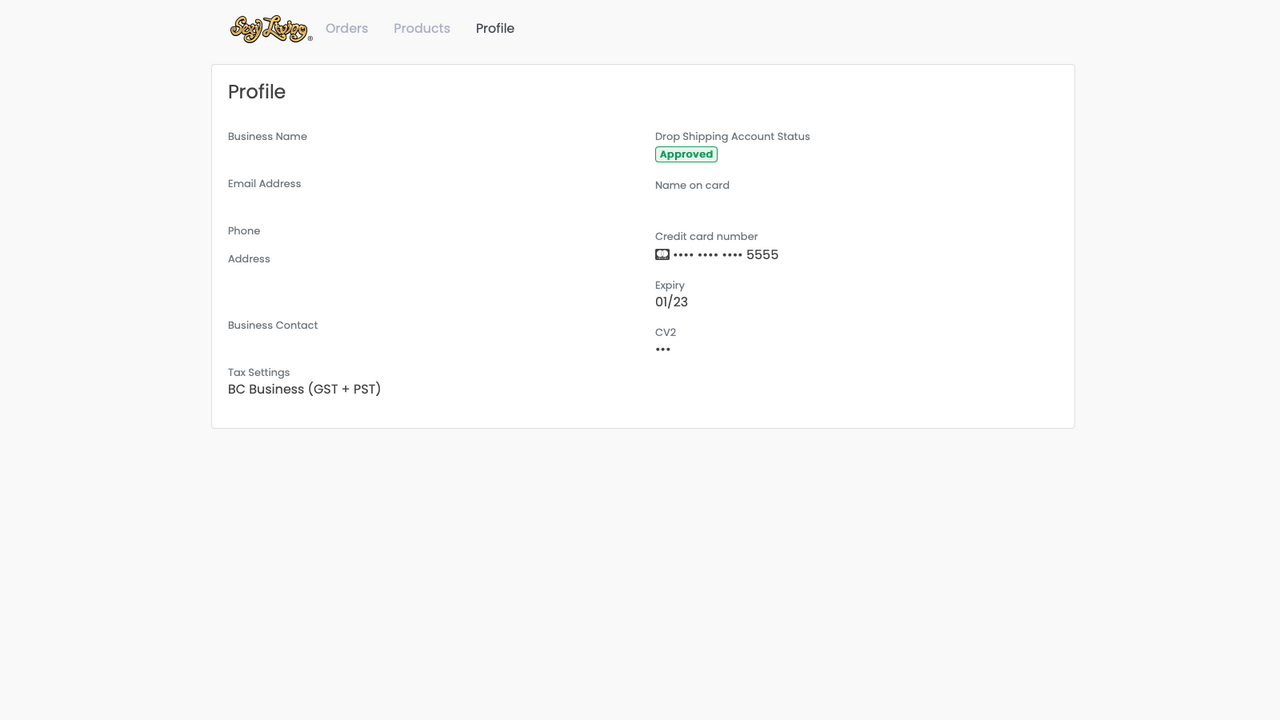Click the Business Contact field

click(272, 325)
